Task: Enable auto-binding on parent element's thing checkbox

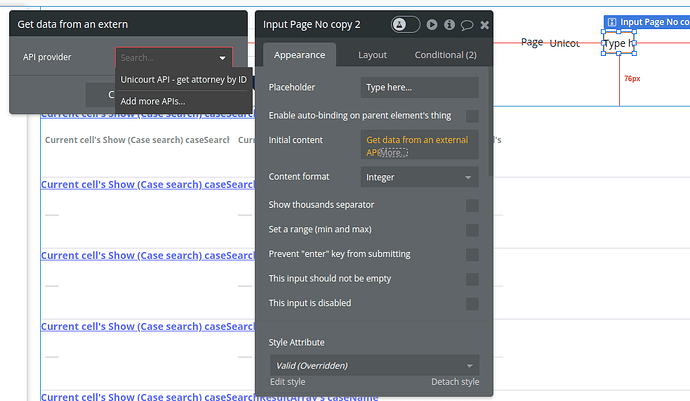Action: [472, 116]
